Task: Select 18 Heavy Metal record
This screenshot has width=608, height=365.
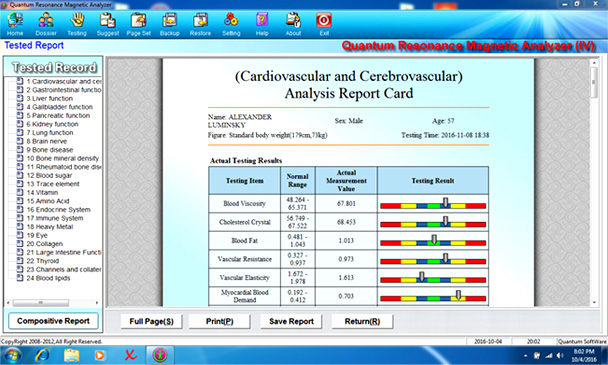Action: [45, 227]
